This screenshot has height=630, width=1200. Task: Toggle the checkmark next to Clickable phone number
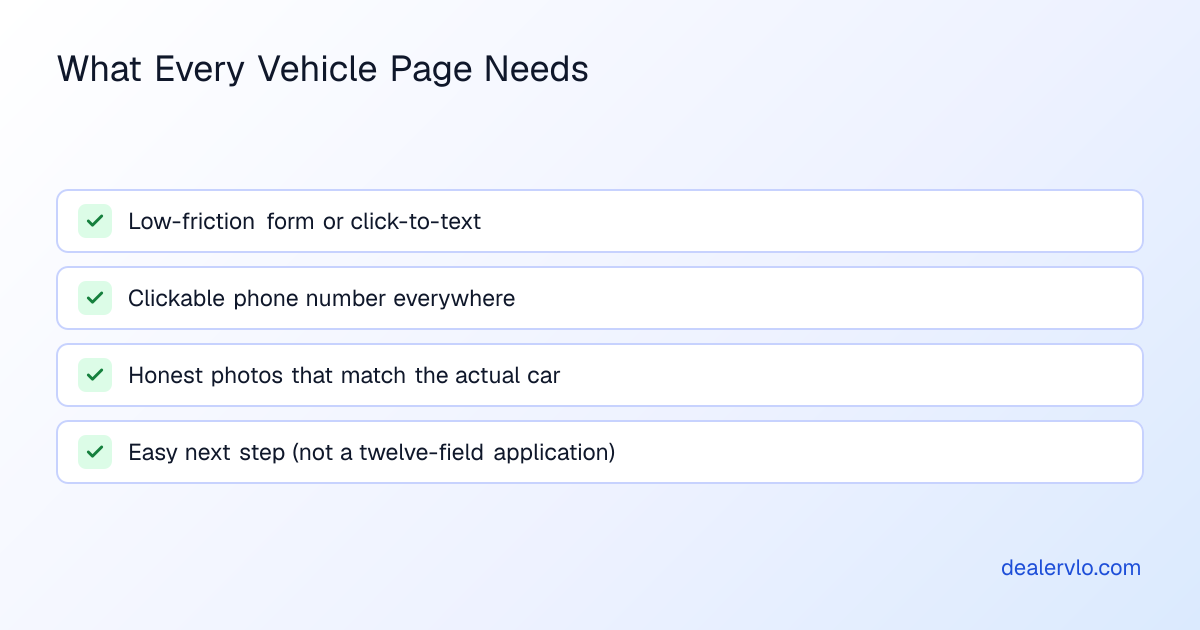(x=95, y=298)
